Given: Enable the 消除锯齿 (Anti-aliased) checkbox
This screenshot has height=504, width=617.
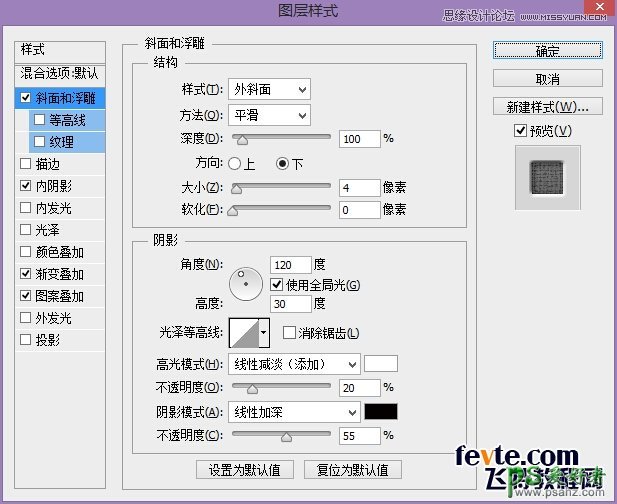Looking at the screenshot, I should [290, 333].
